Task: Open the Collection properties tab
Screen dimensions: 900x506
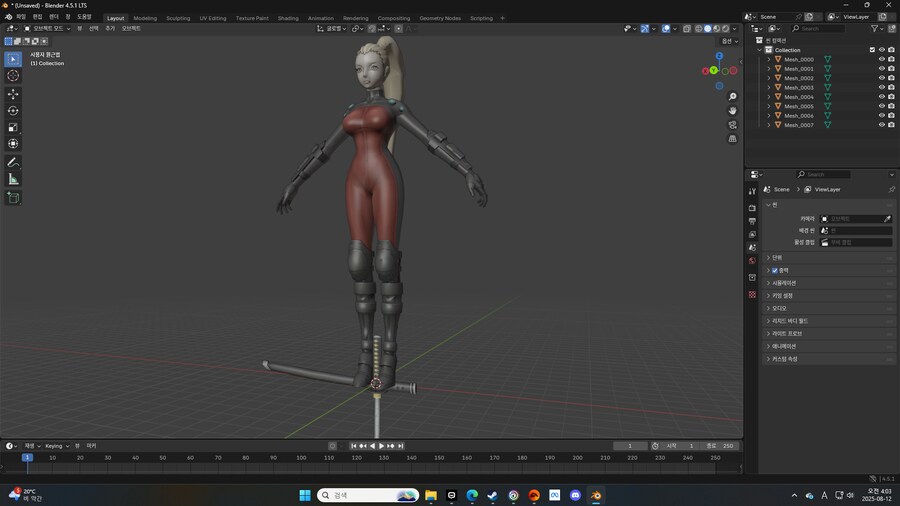Action: pyautogui.click(x=752, y=278)
